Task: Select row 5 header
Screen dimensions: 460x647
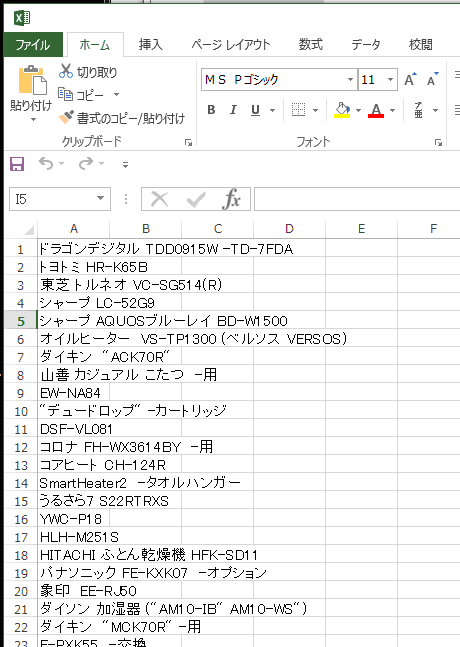Action: coord(21,321)
